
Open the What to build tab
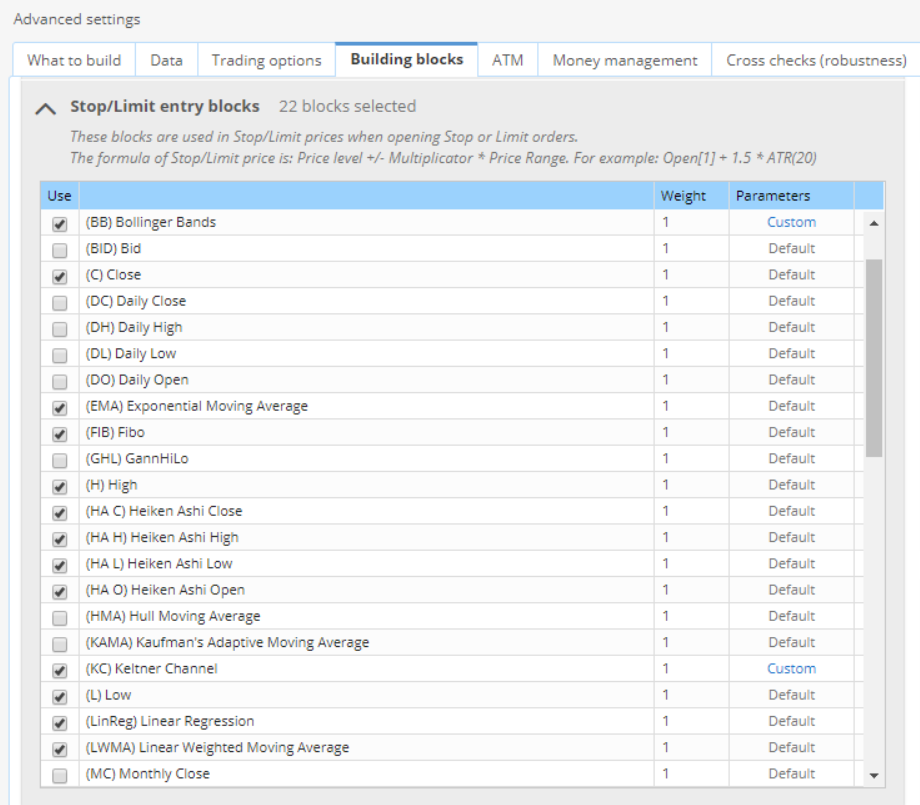coord(74,60)
